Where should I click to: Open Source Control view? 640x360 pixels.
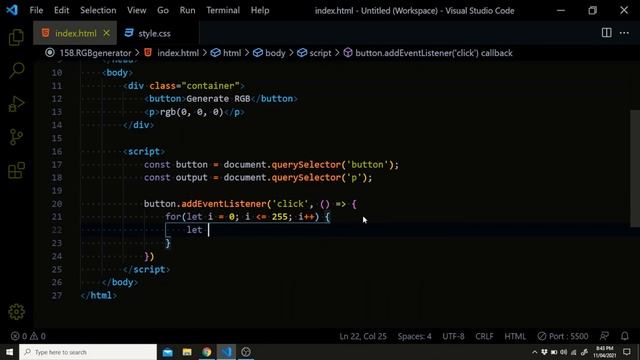pyautogui.click(x=16, y=137)
